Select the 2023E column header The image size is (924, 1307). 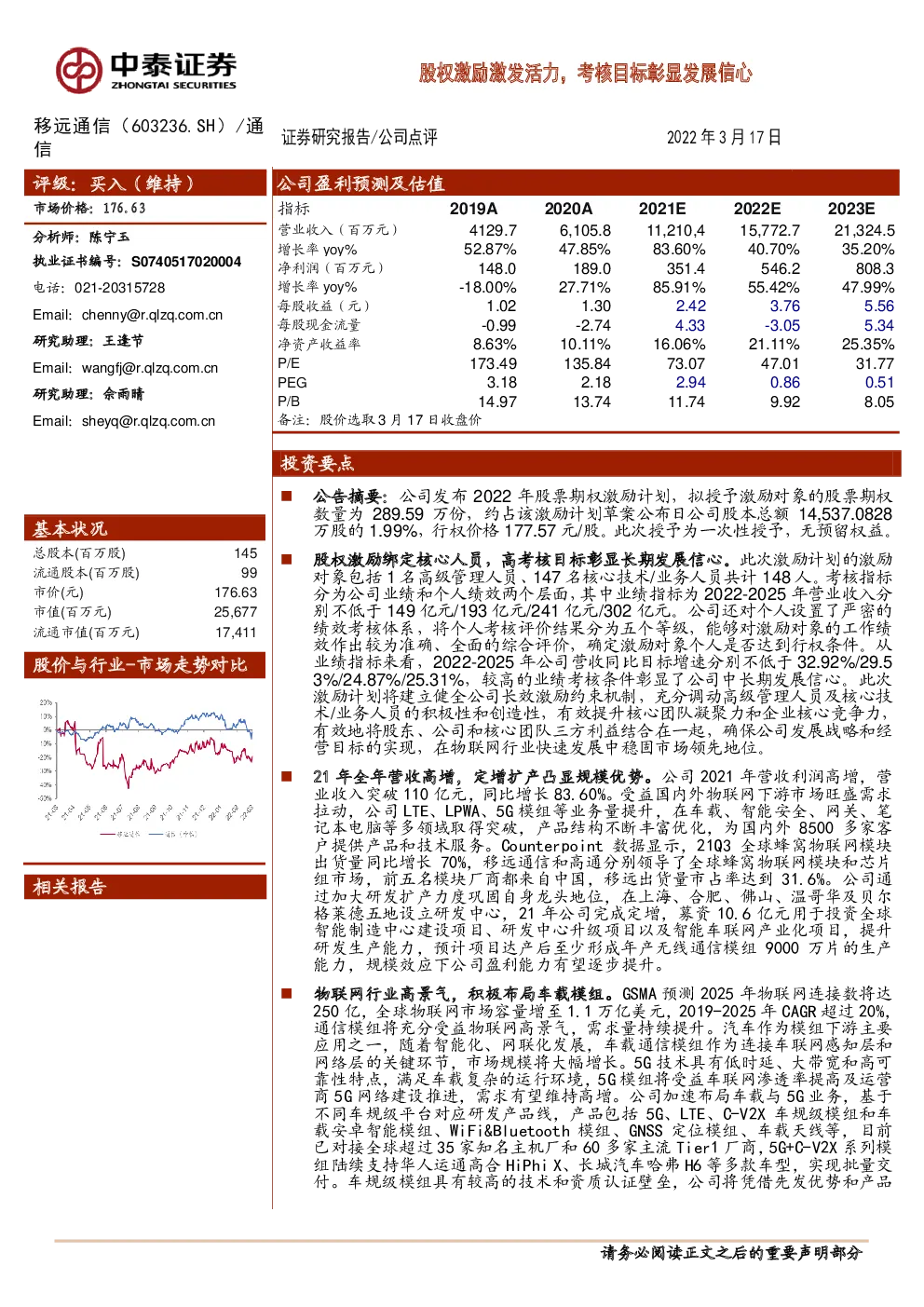(851, 209)
